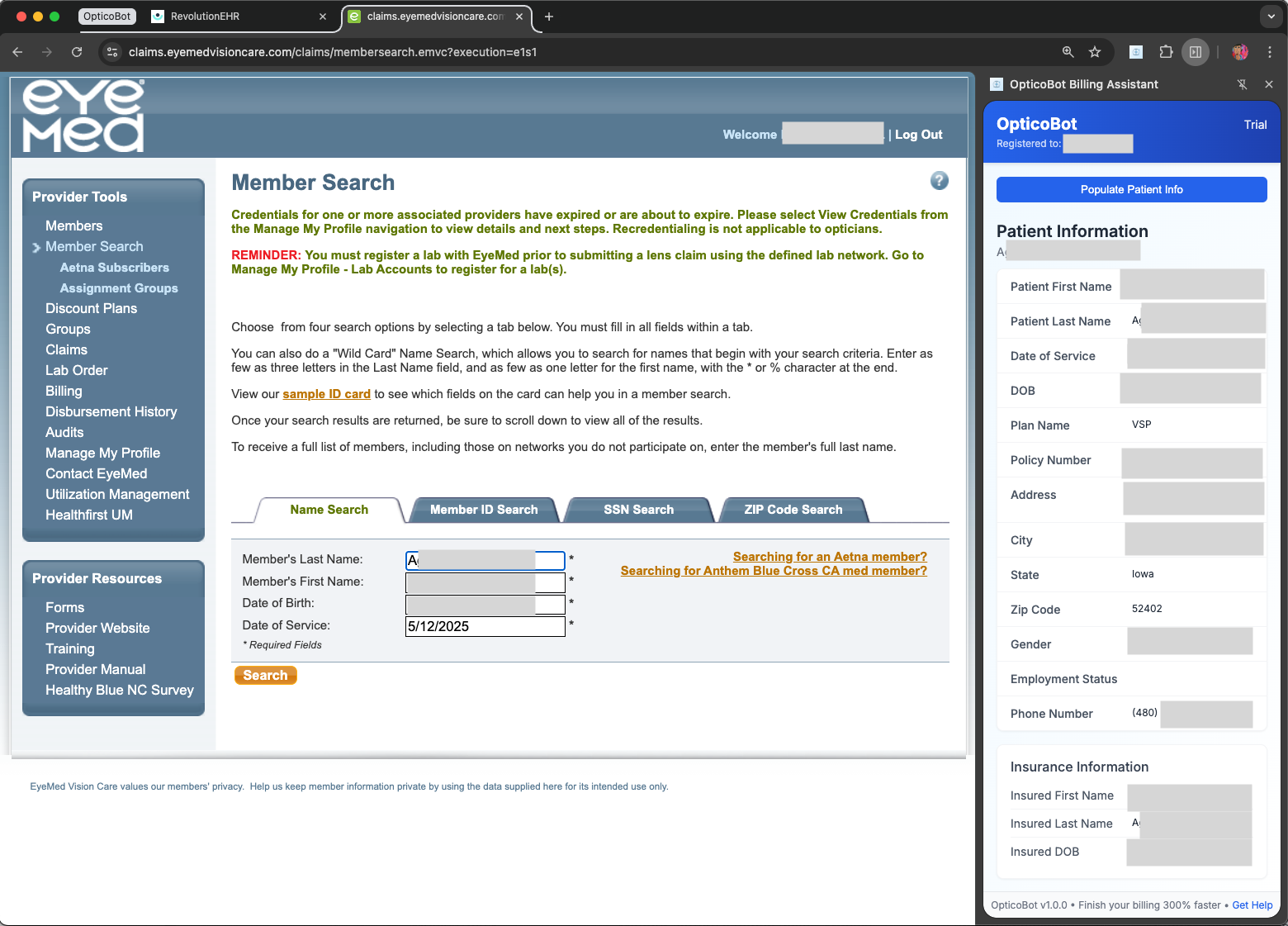The width and height of the screenshot is (1288, 926).
Task: Click the Date of Service input field
Action: [485, 626]
